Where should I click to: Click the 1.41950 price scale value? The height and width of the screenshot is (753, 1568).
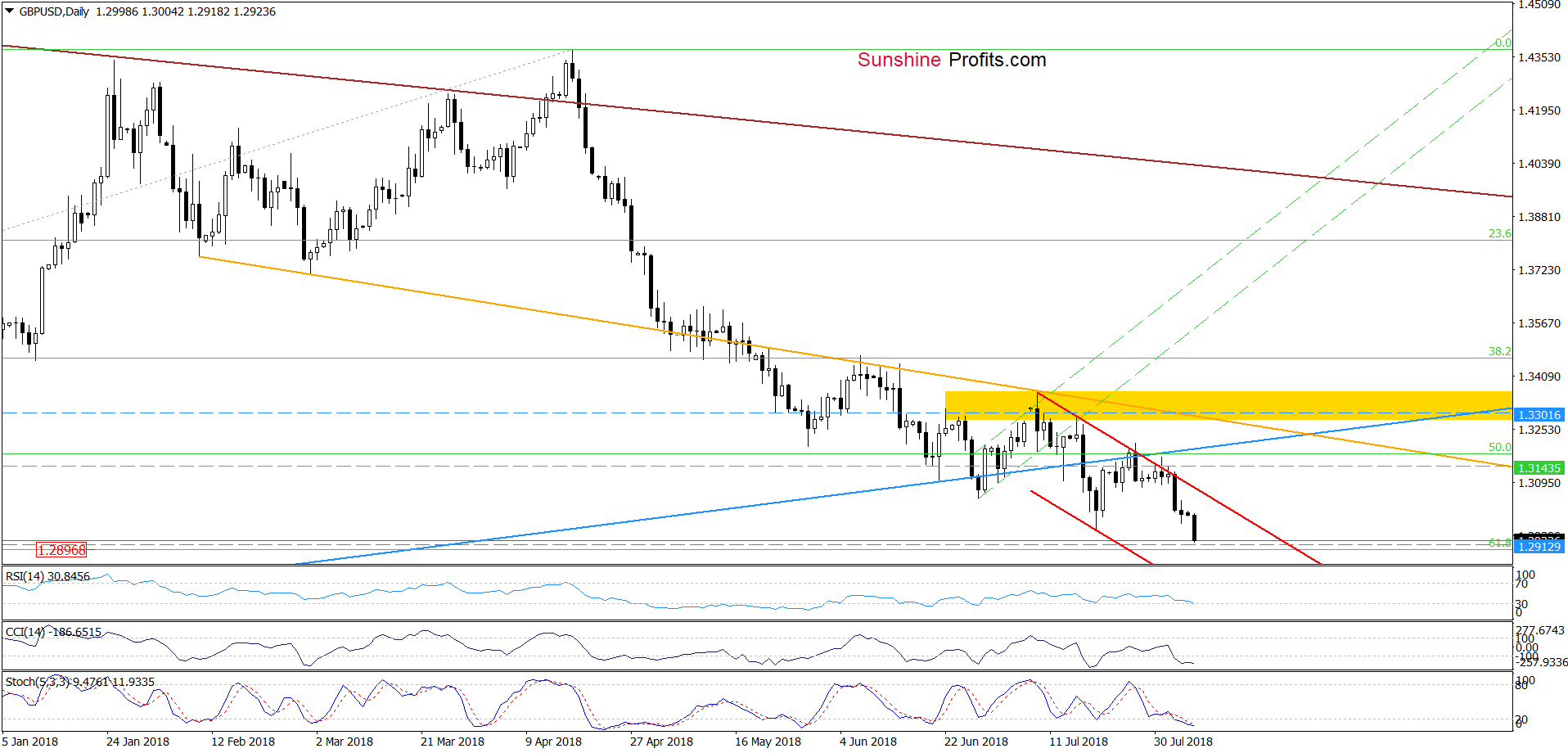coord(1539,110)
